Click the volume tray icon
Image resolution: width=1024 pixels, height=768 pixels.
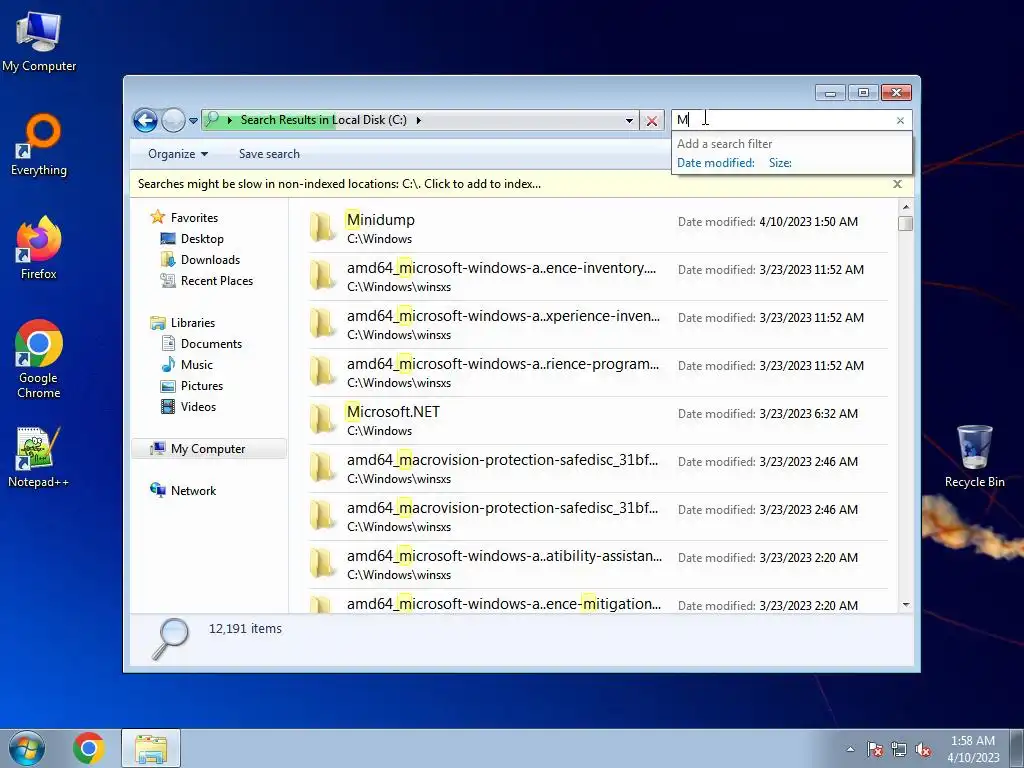923,749
